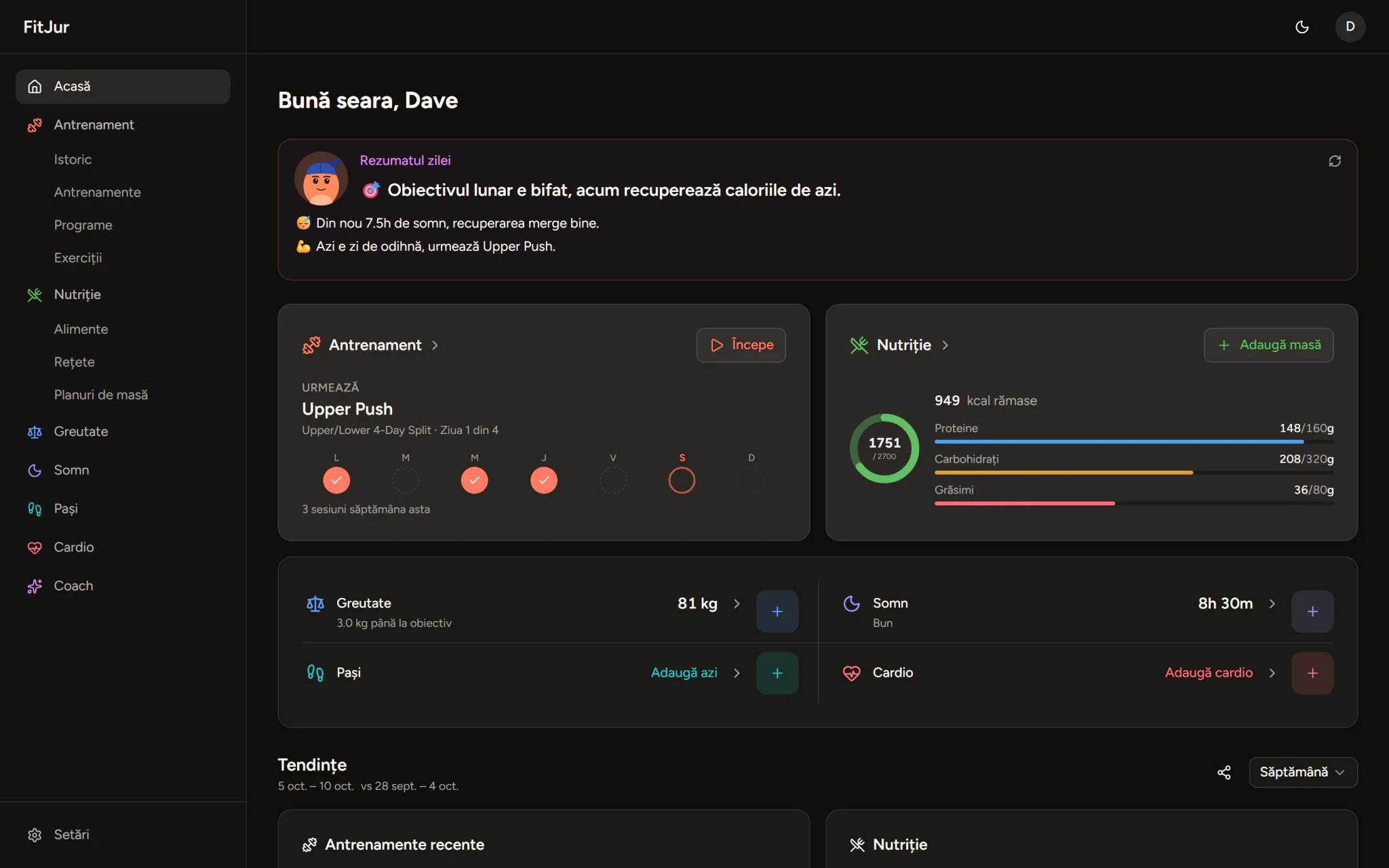This screenshot has width=1389, height=868.
Task: Start workout with Începe button
Action: tap(741, 345)
